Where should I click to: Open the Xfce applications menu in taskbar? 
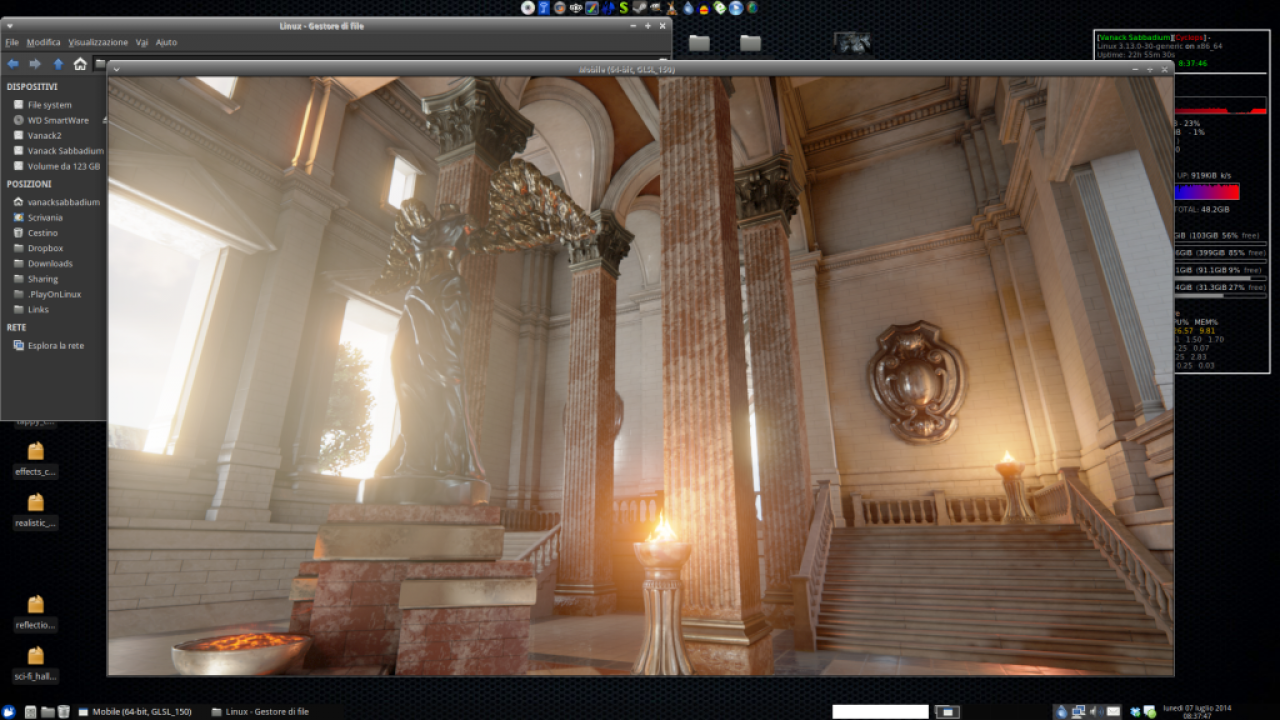[8, 712]
